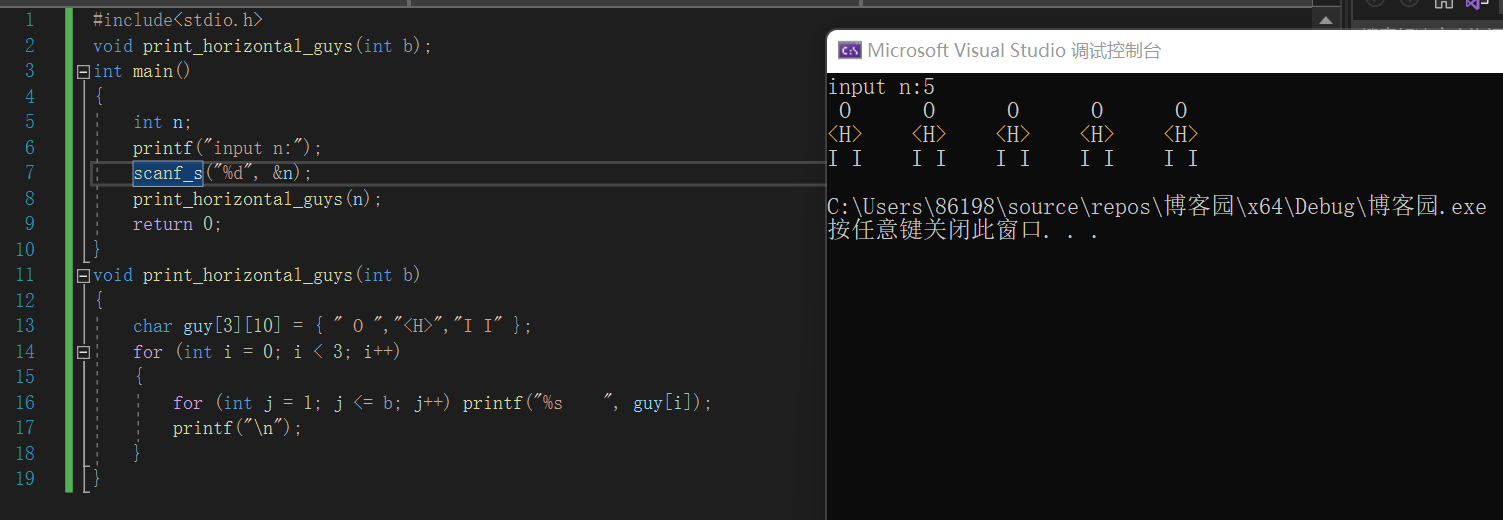Viewport: 1503px width, 520px height.
Task: Place cursor on the #include<stdio.h> line
Action: click(x=178, y=20)
